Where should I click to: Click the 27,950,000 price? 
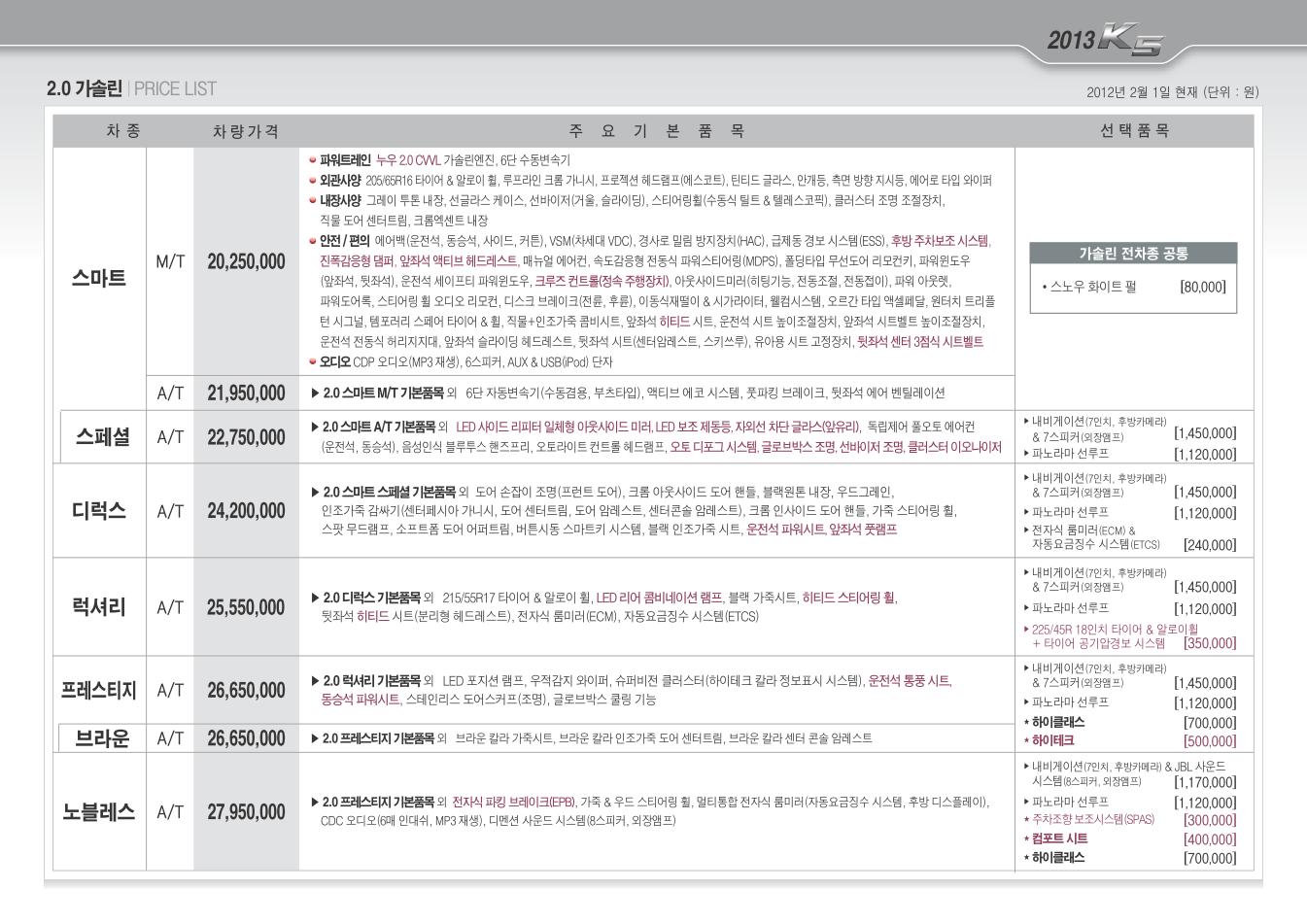coord(246,812)
